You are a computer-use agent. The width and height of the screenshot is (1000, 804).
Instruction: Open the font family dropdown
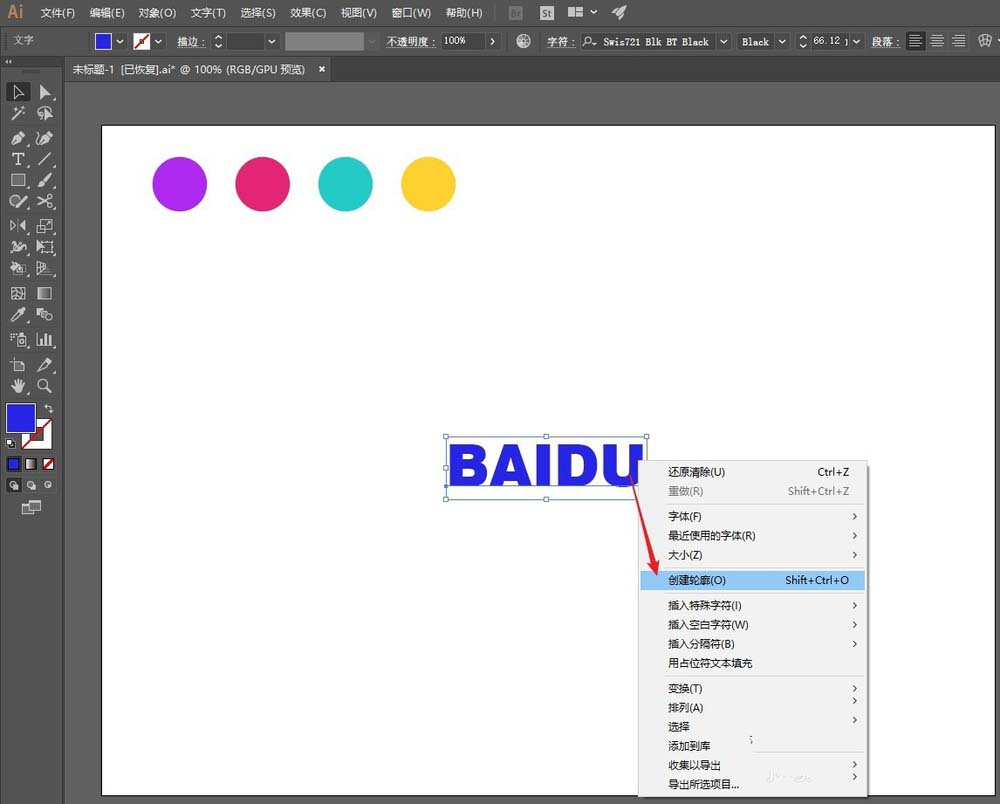(x=724, y=42)
